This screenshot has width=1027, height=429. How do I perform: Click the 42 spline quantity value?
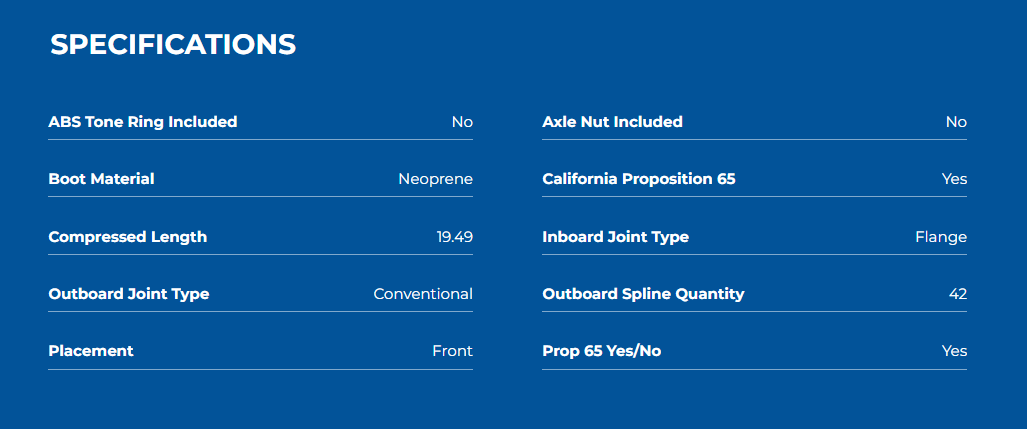point(958,294)
